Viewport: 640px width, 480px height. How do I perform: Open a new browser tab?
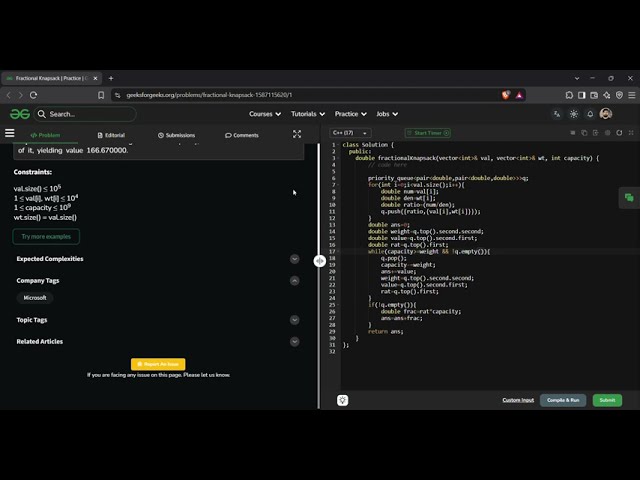[x=111, y=78]
